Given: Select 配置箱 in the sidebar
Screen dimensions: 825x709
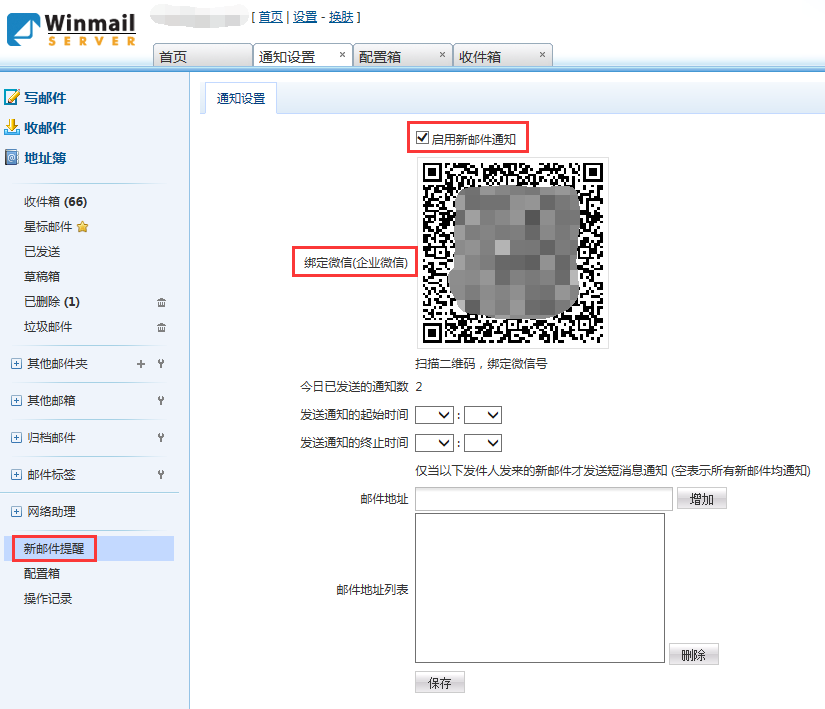Looking at the screenshot, I should pyautogui.click(x=42, y=573).
